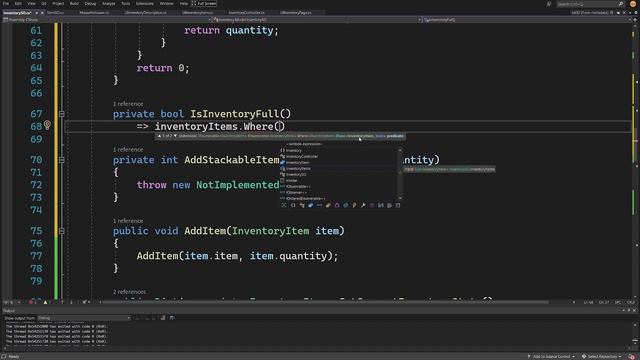
Task: Open the File menu
Action: pyautogui.click(x=6, y=3)
